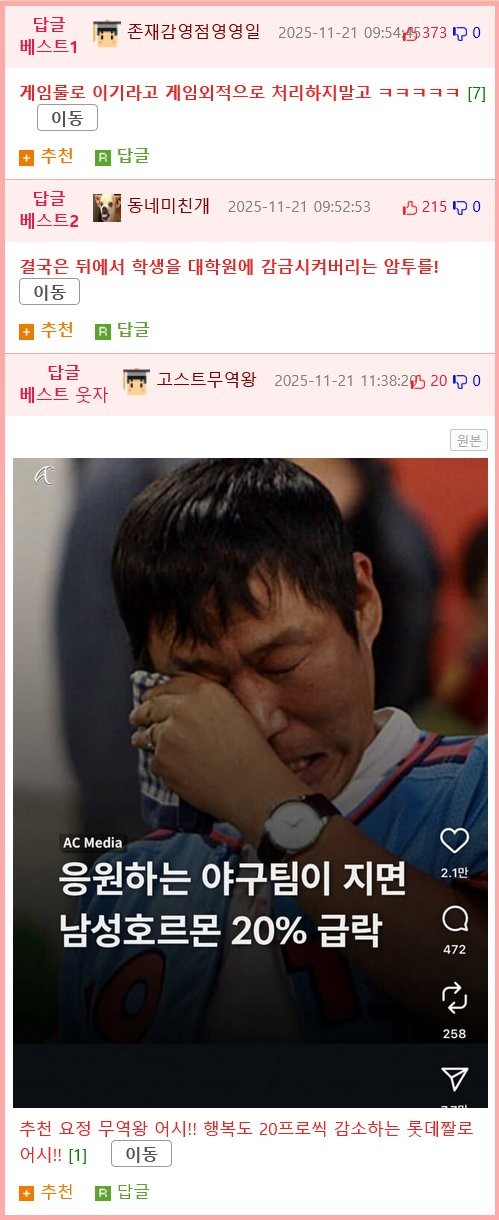Click the comment bubble icon on image
The height and width of the screenshot is (1220, 499).
tap(454, 918)
